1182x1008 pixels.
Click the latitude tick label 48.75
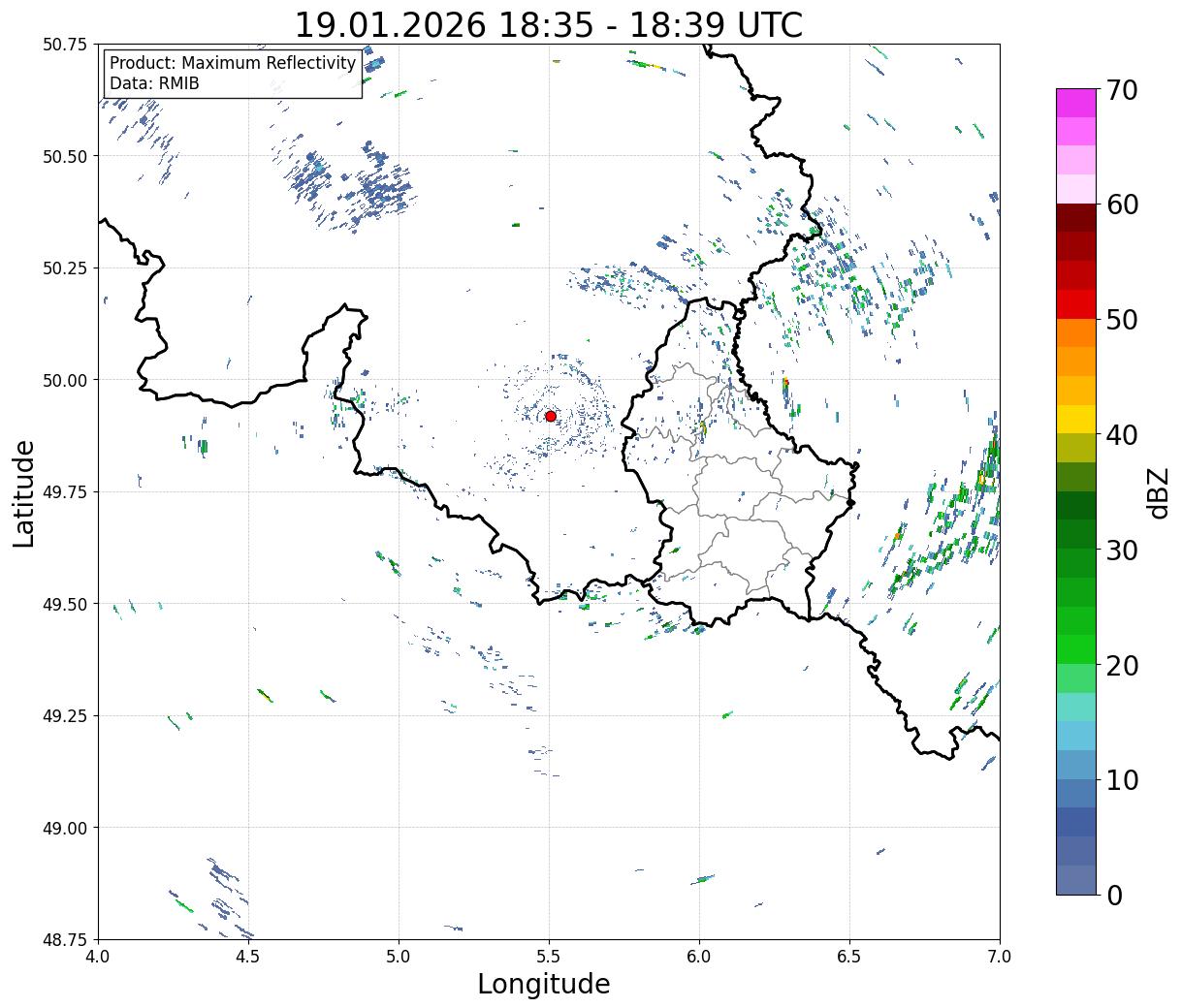coord(65,940)
